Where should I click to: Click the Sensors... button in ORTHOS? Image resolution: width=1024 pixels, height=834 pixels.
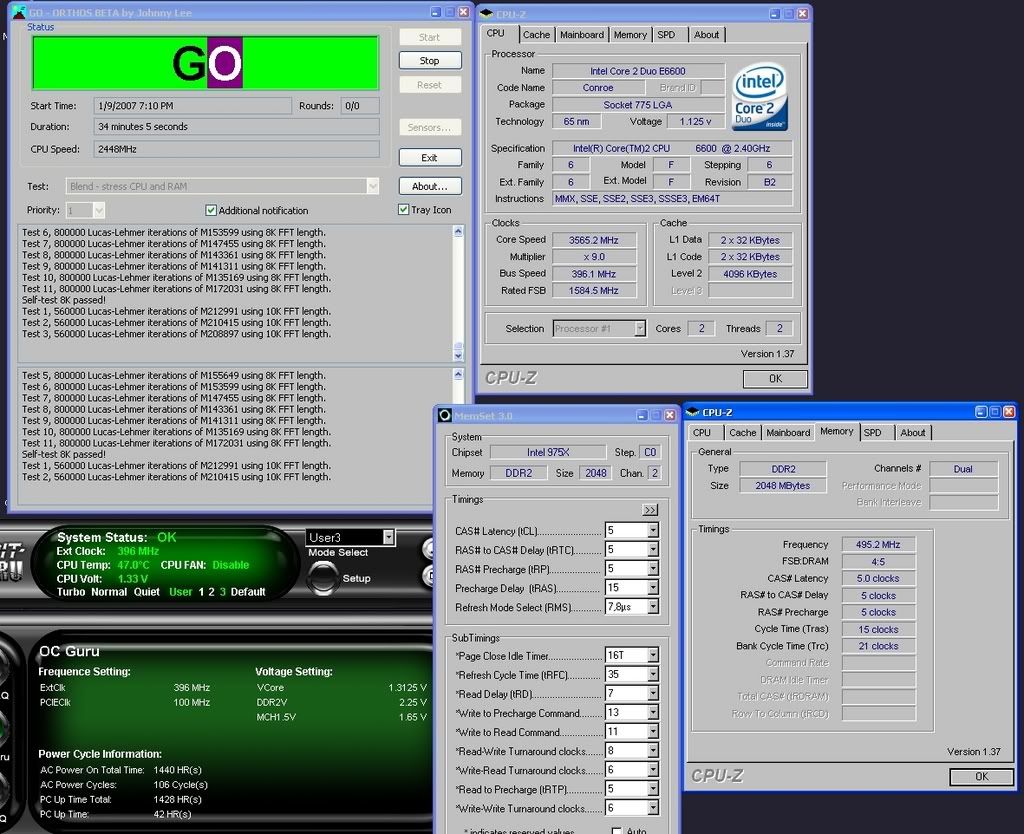(430, 127)
